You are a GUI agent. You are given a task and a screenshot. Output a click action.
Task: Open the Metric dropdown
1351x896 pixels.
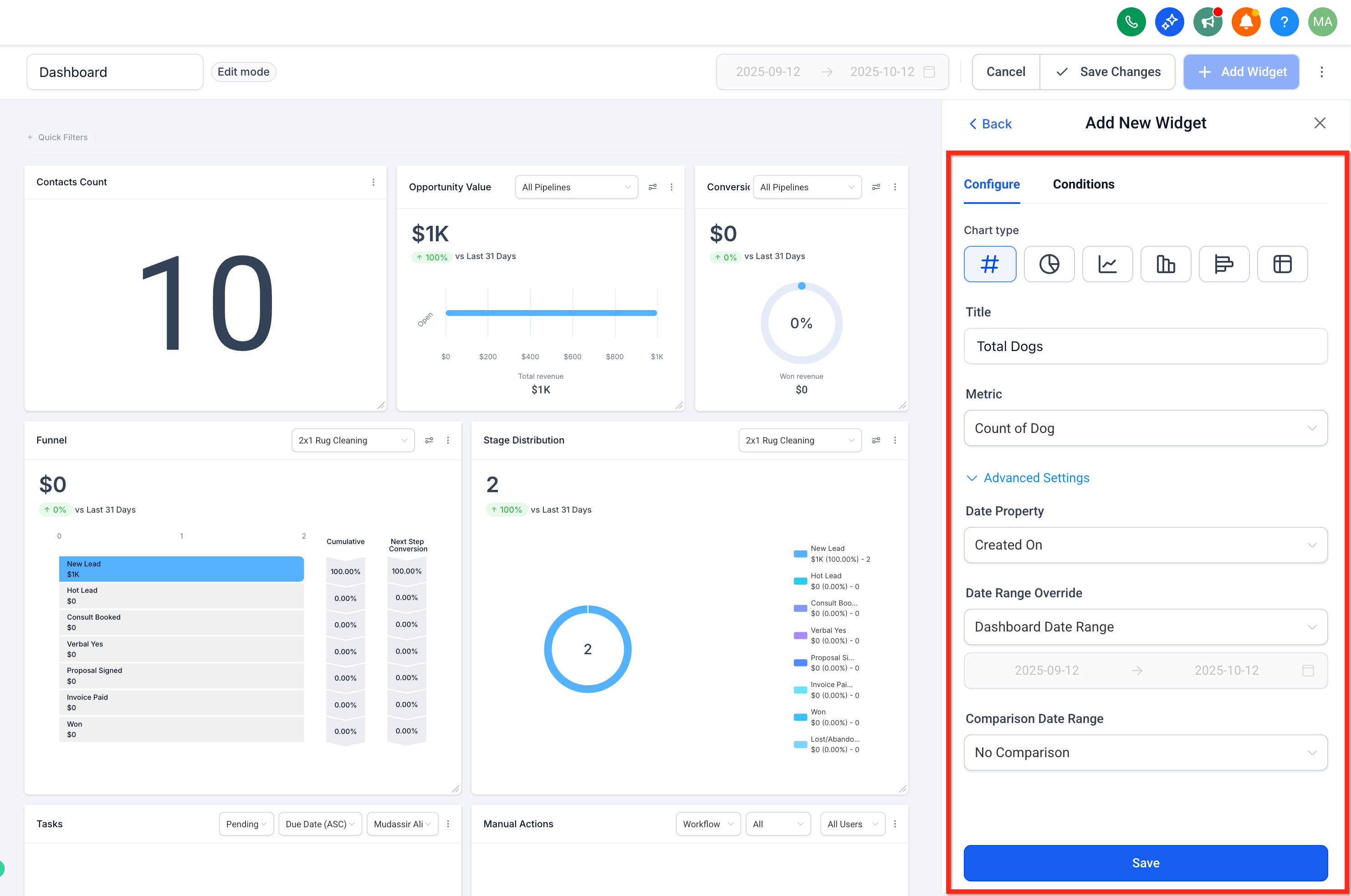pyautogui.click(x=1145, y=428)
